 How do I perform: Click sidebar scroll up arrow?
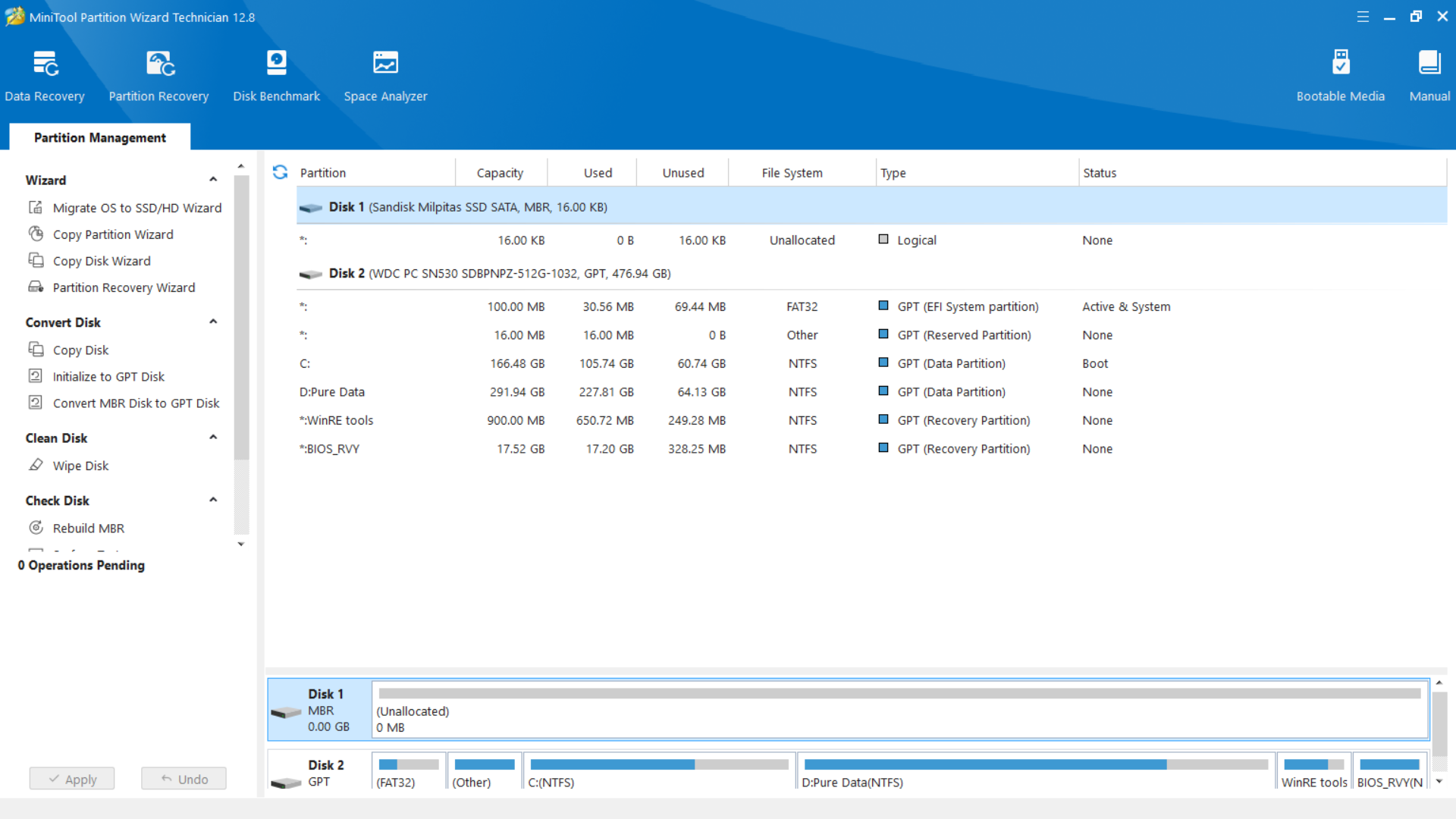coord(241,166)
